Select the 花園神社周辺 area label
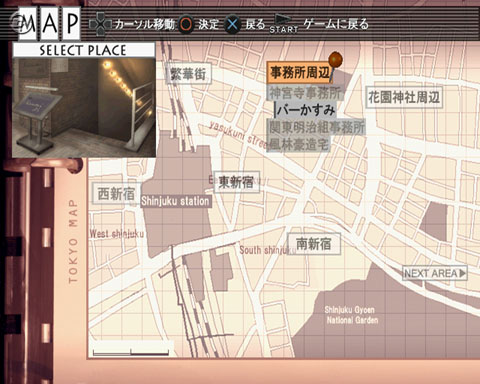This screenshot has width=480, height=384. pyautogui.click(x=404, y=97)
